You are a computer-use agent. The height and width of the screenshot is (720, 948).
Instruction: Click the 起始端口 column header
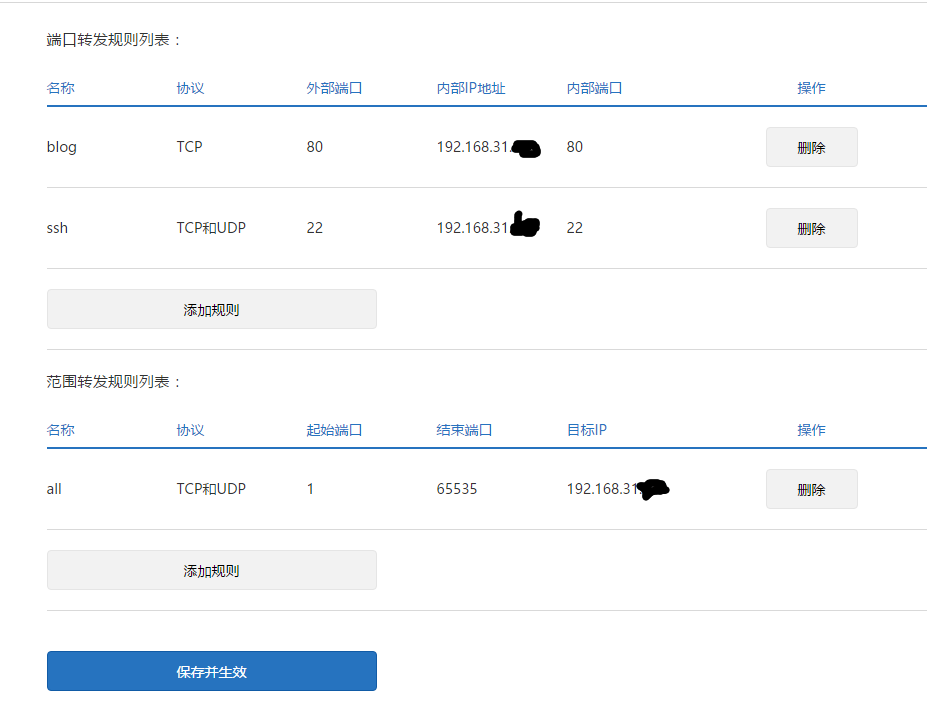[x=334, y=430]
